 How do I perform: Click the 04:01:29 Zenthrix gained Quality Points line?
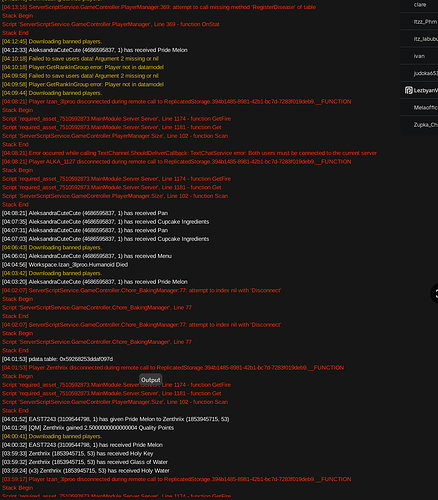click(x=88, y=428)
